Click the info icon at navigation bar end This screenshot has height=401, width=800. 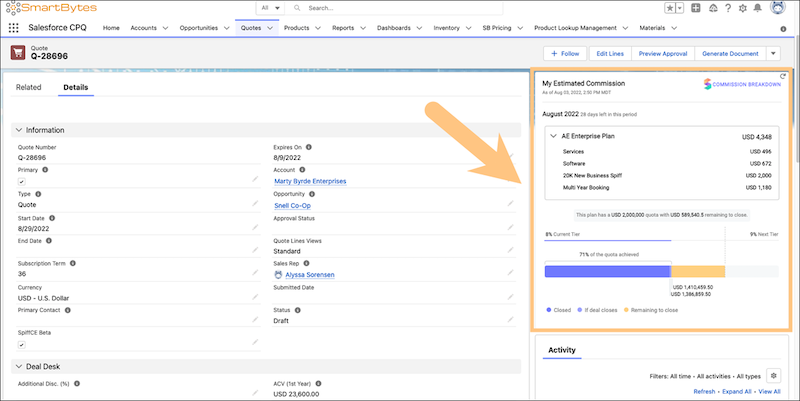coord(783,29)
